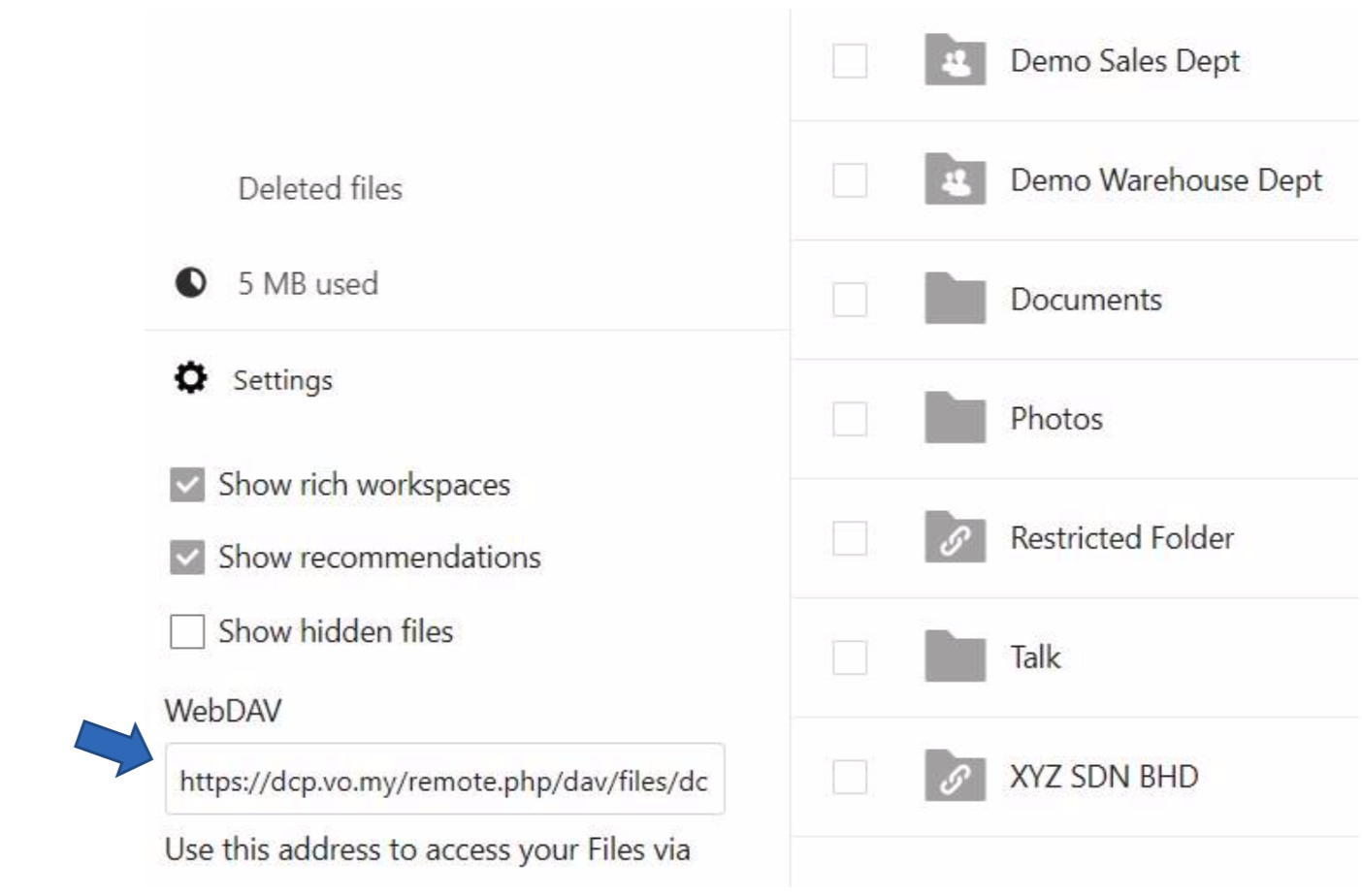
Task: Uncheck Show recommendations option
Action: [187, 558]
